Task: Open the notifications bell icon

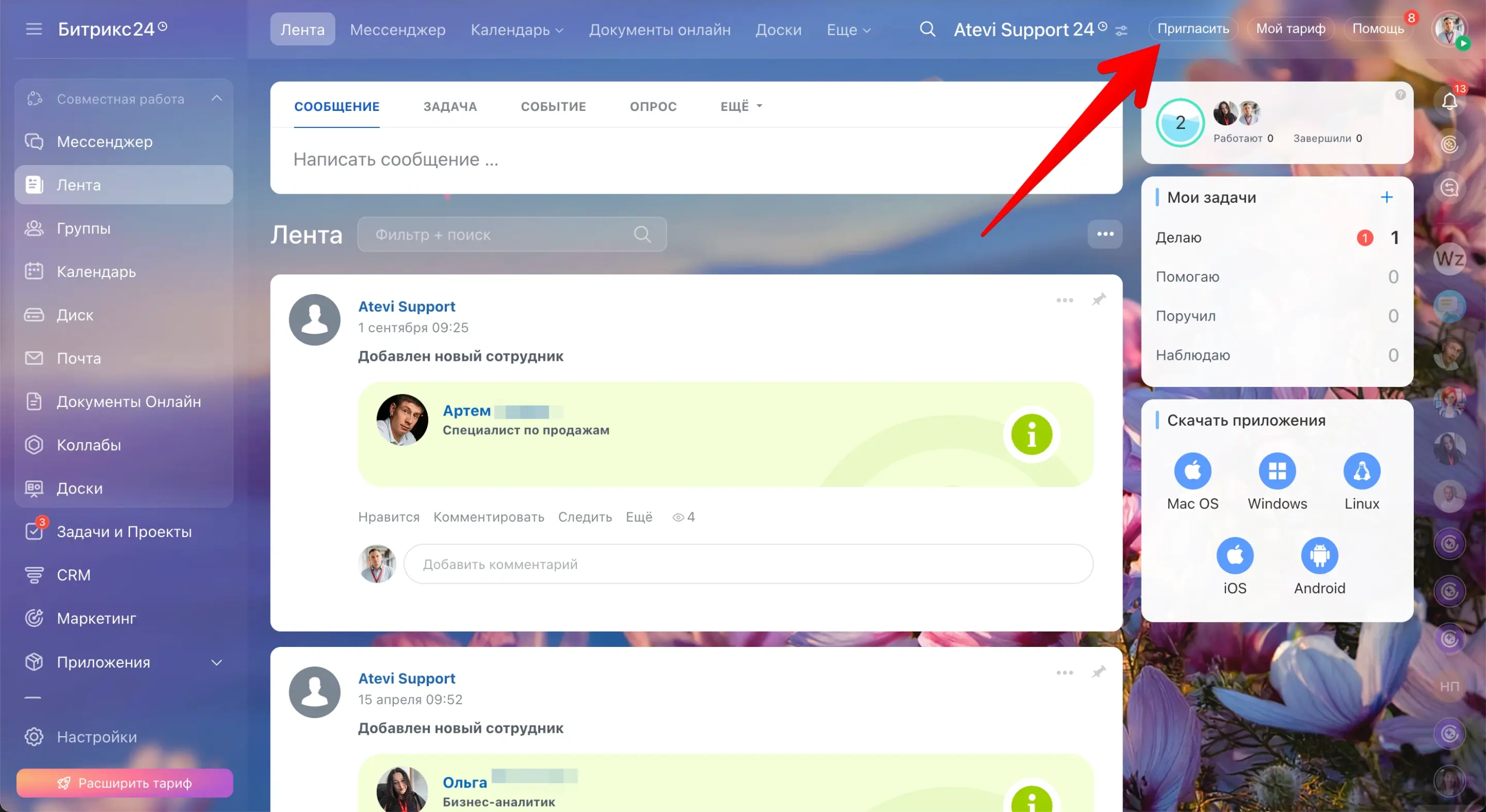Action: (x=1449, y=102)
